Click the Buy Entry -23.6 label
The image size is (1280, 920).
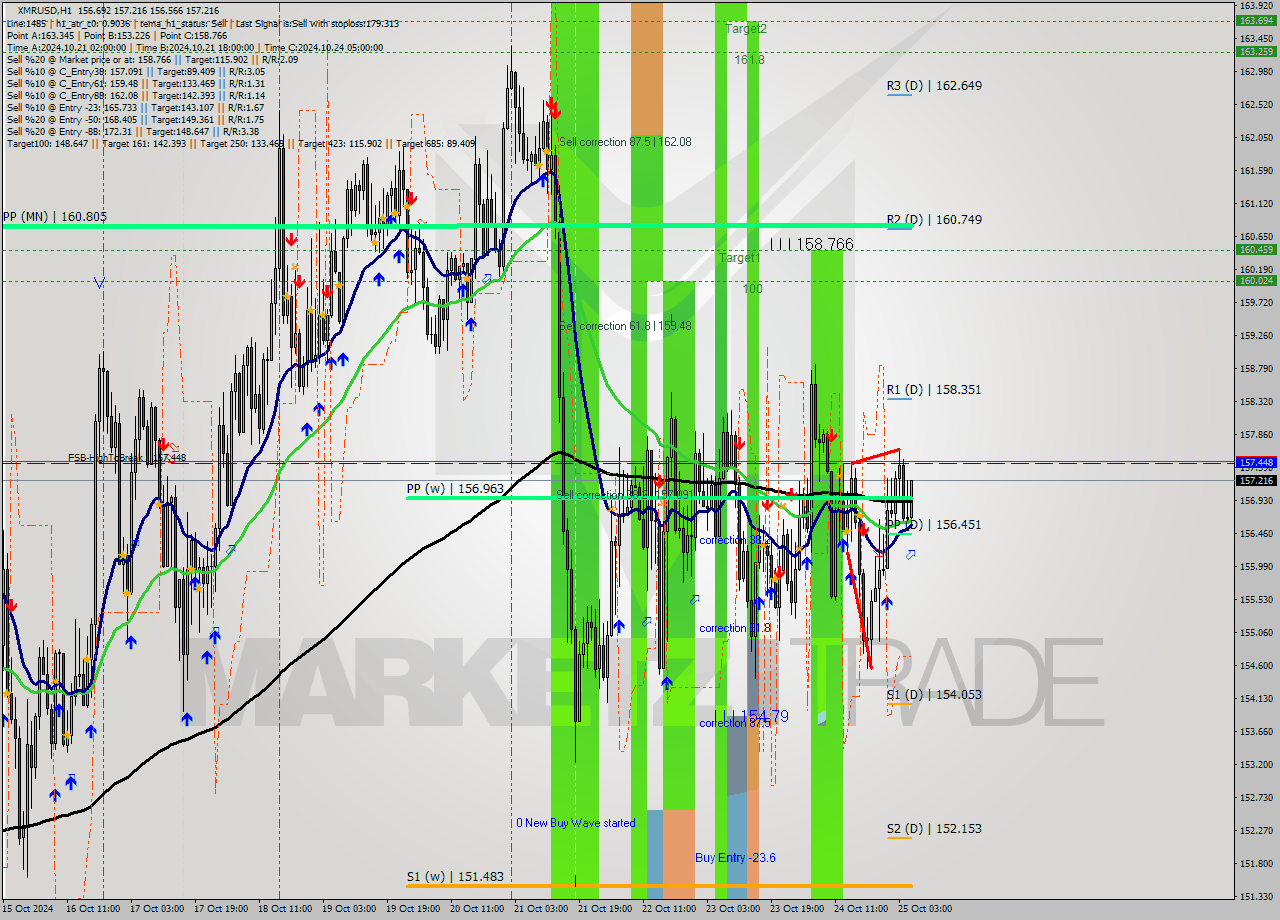(735, 858)
